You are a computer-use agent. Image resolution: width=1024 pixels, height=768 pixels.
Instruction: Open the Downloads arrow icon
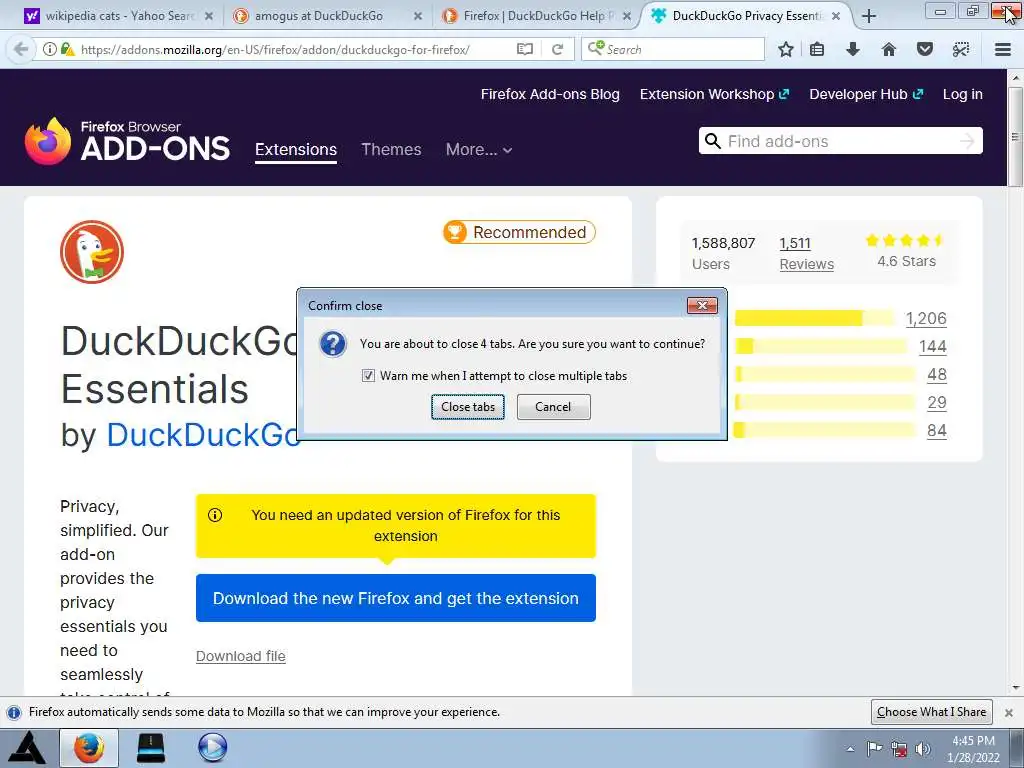click(853, 50)
